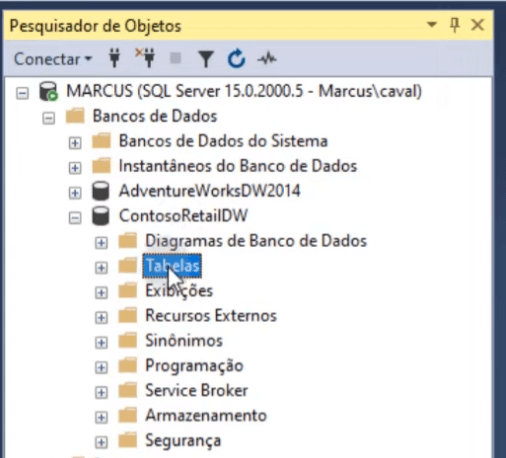Collapse the MARCUS server node
The width and height of the screenshot is (506, 458).
[x=22, y=93]
